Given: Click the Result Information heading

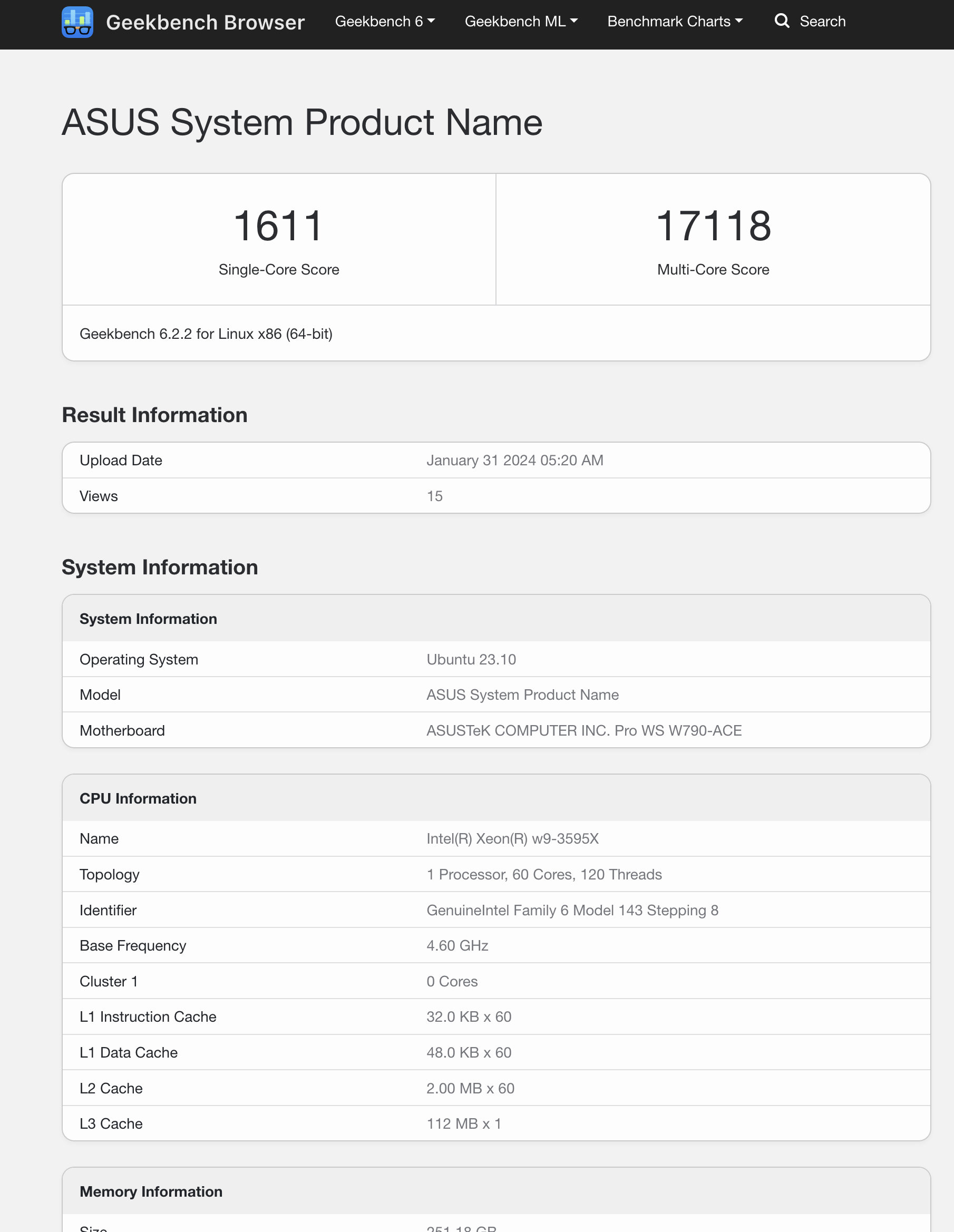Looking at the screenshot, I should tap(154, 415).
